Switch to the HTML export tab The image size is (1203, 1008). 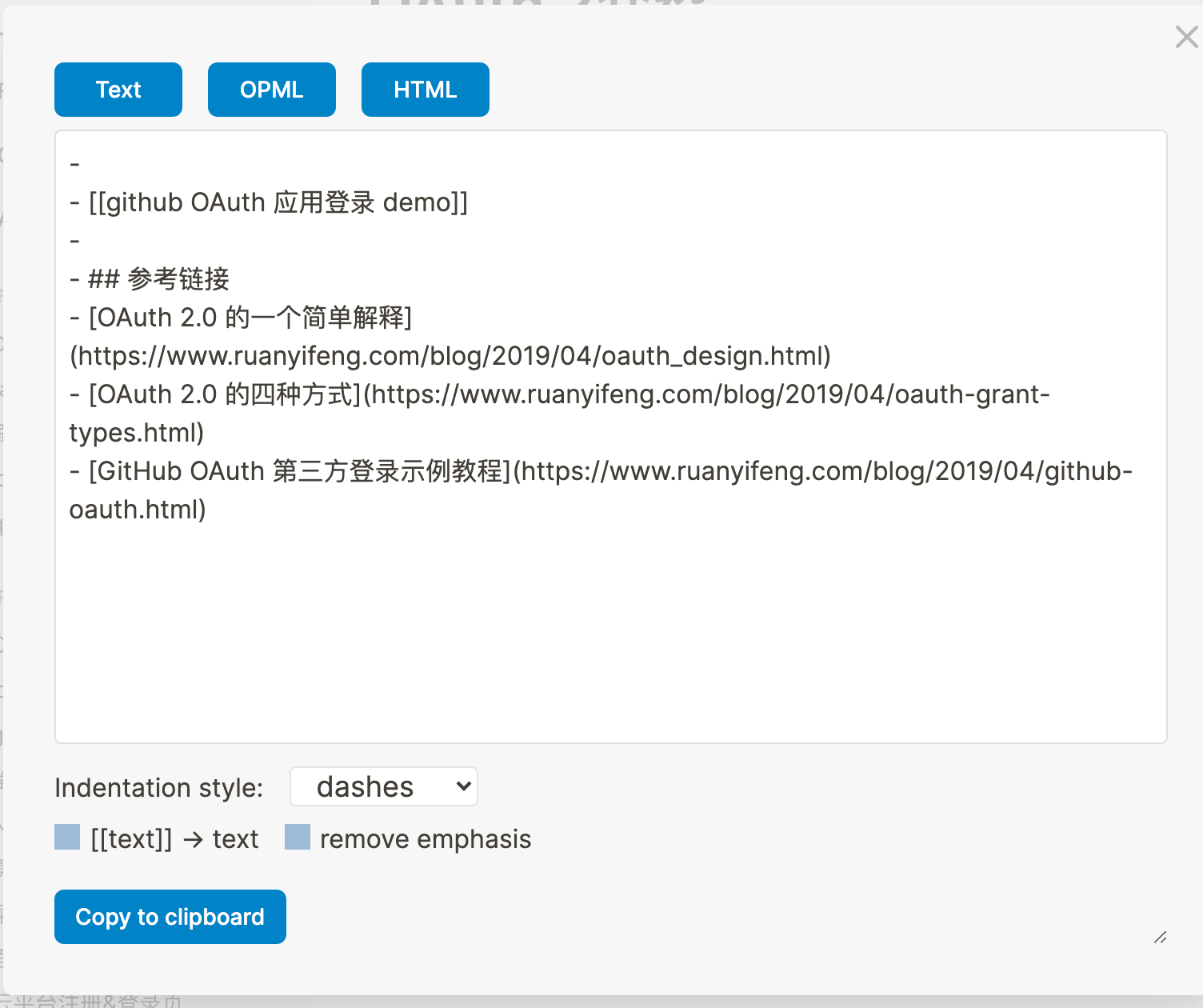(425, 90)
